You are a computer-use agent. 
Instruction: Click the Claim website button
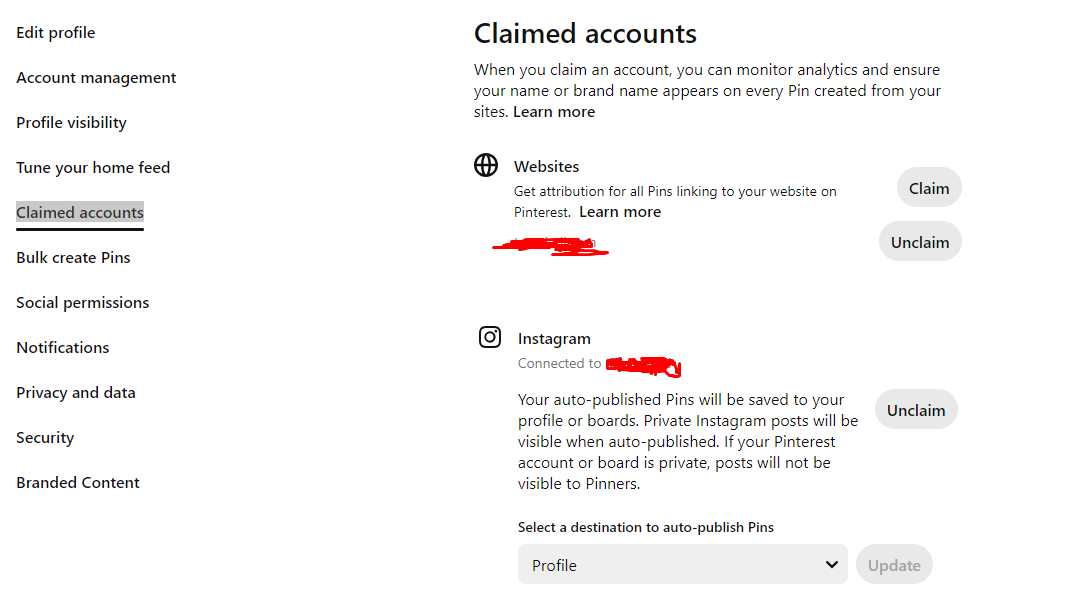pyautogui.click(x=929, y=188)
